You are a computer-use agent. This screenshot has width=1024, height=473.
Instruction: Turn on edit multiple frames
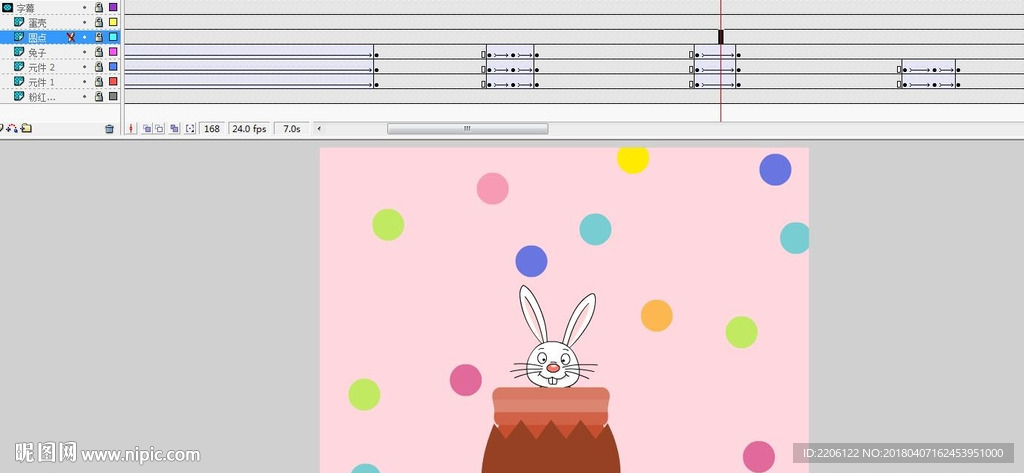coord(174,129)
